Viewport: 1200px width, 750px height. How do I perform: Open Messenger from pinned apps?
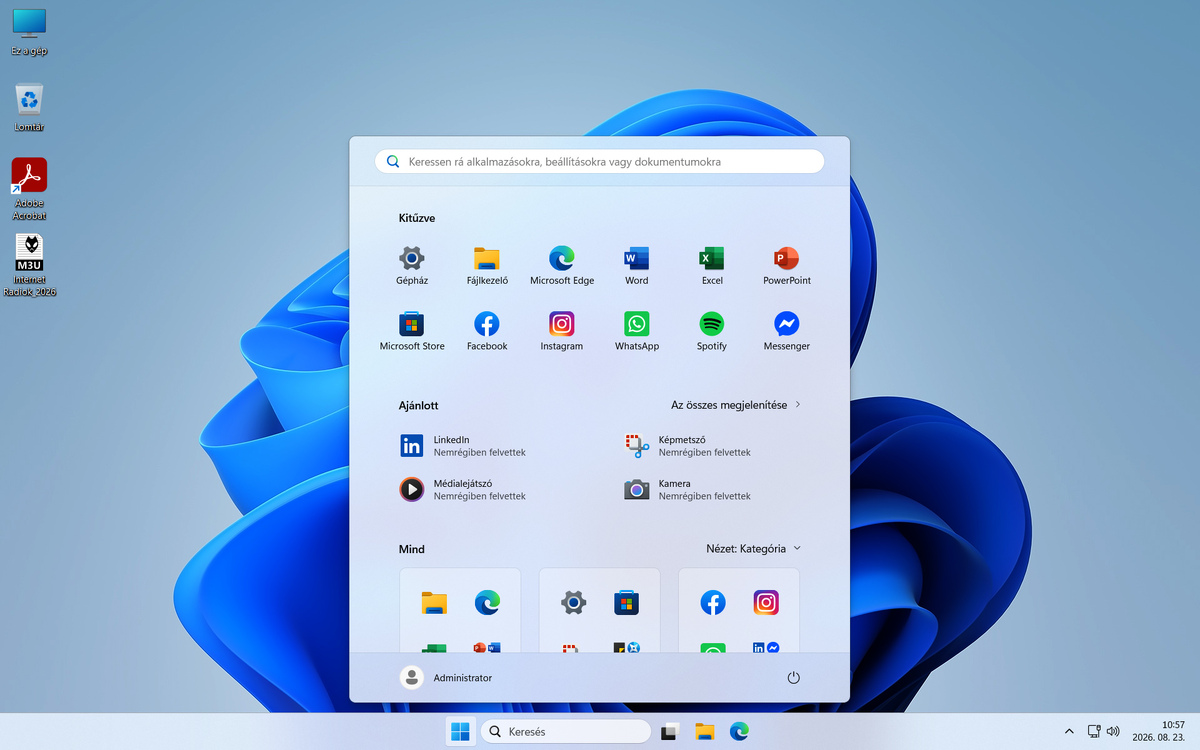click(787, 332)
